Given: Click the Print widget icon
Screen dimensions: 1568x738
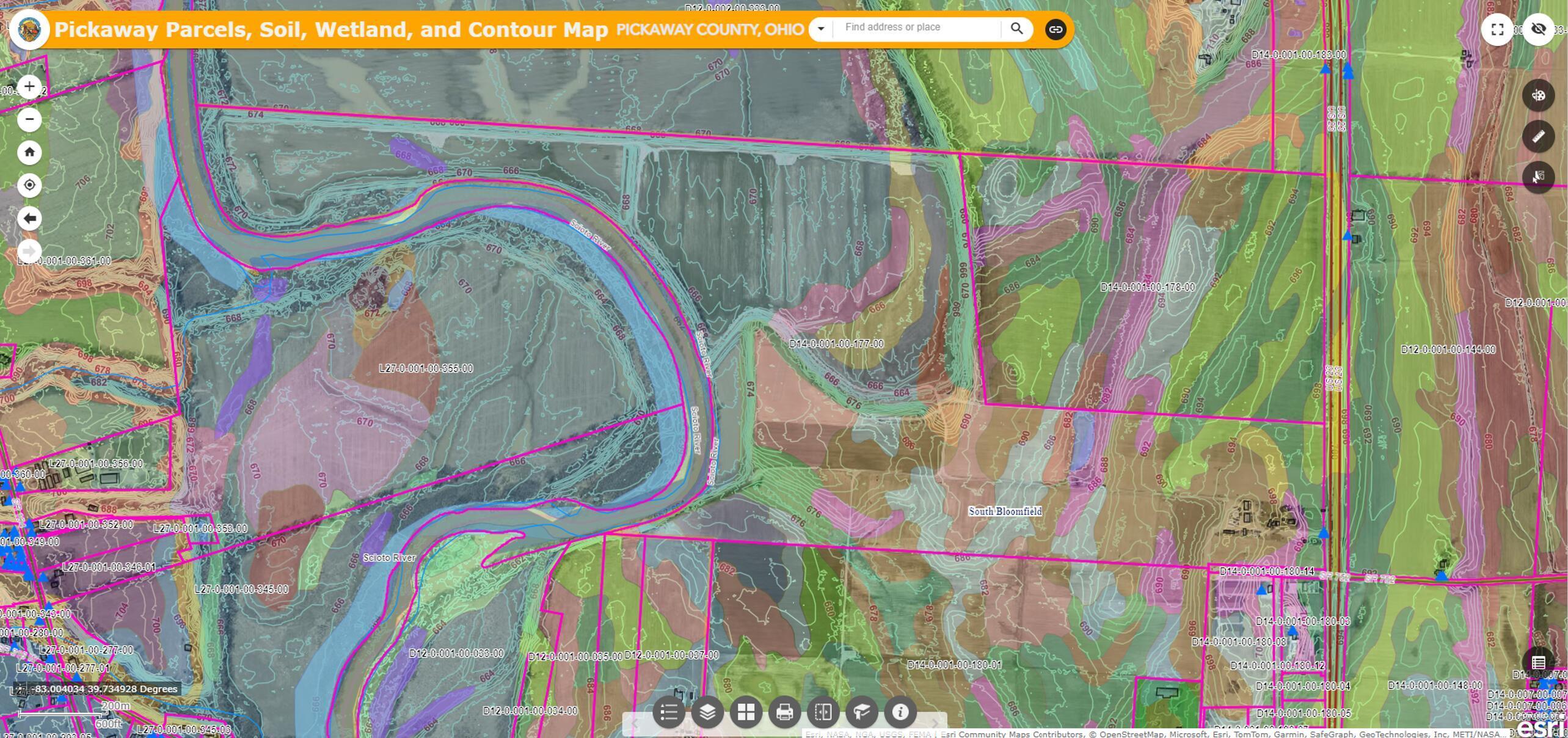Looking at the screenshot, I should click(784, 712).
